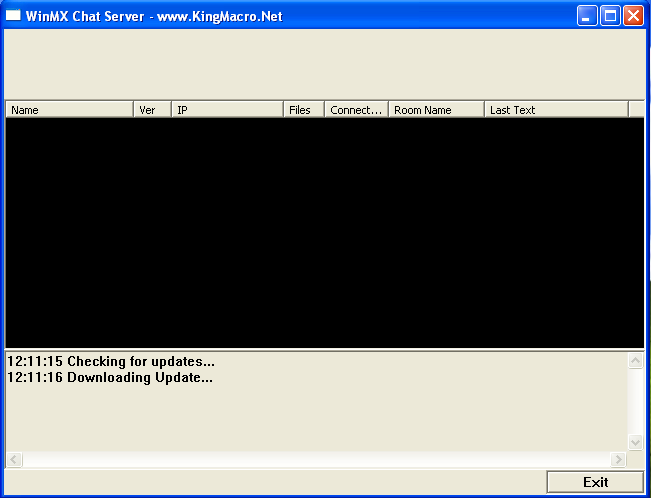
Task: Open the window system menu icon
Action: (x=13, y=15)
